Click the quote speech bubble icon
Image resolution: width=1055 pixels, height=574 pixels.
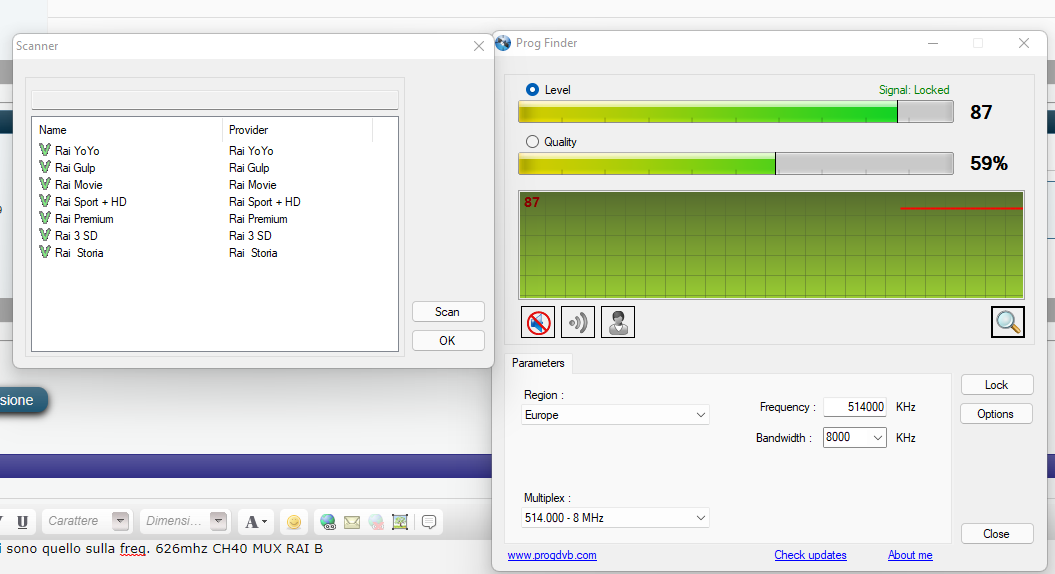(x=429, y=522)
